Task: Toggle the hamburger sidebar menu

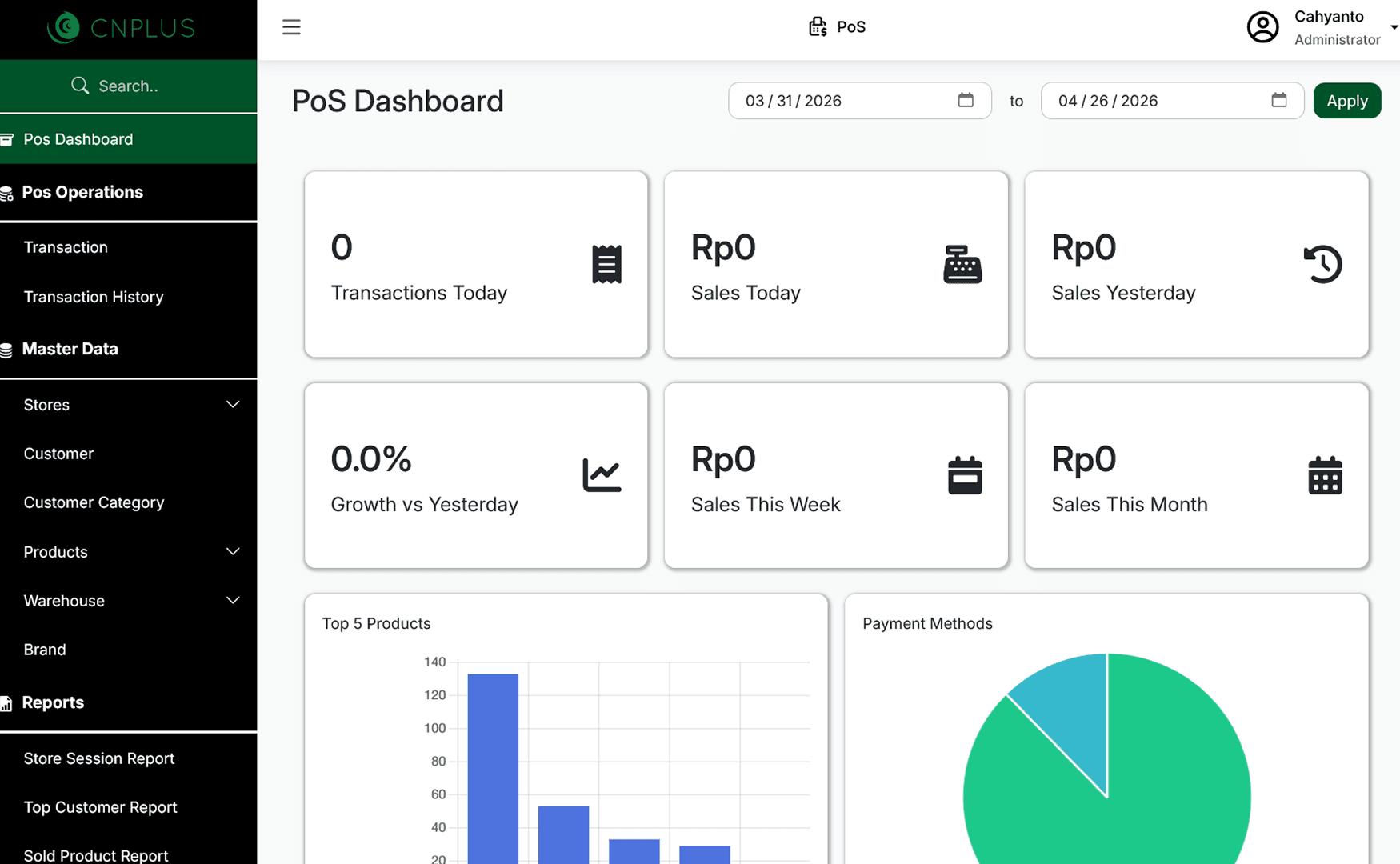Action: (x=291, y=27)
